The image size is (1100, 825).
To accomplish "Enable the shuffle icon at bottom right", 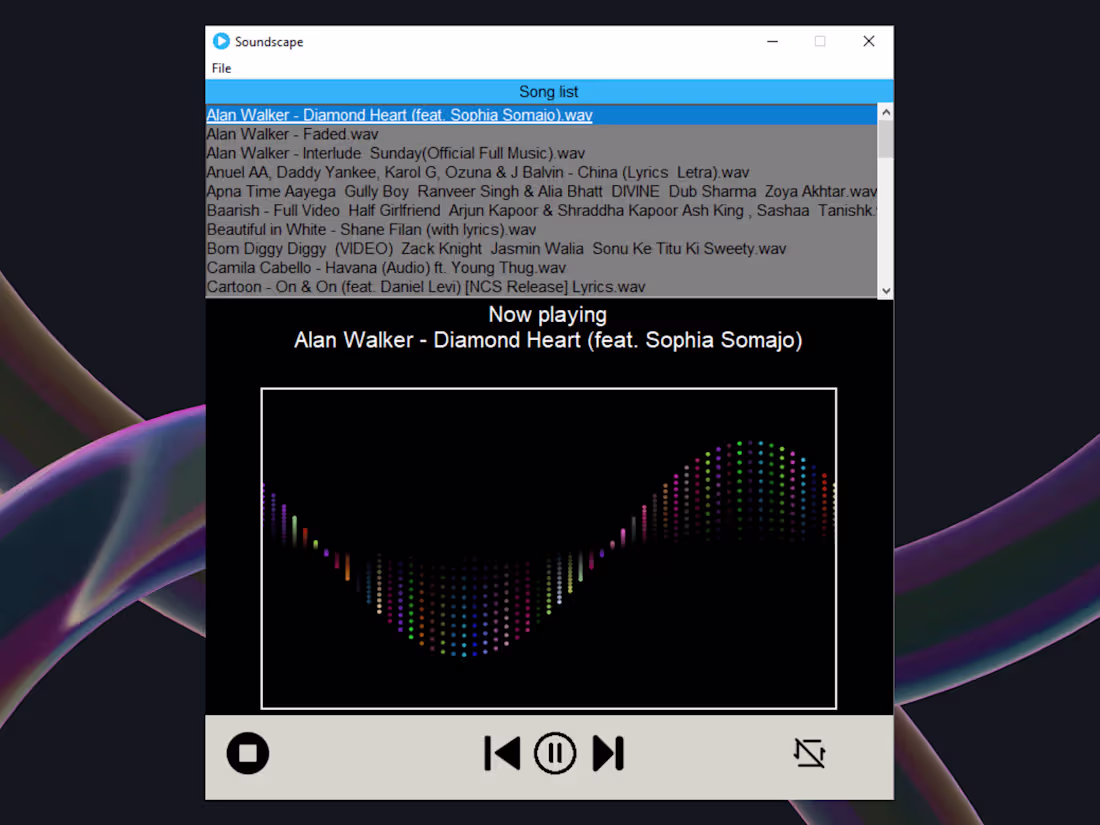I will click(x=809, y=753).
